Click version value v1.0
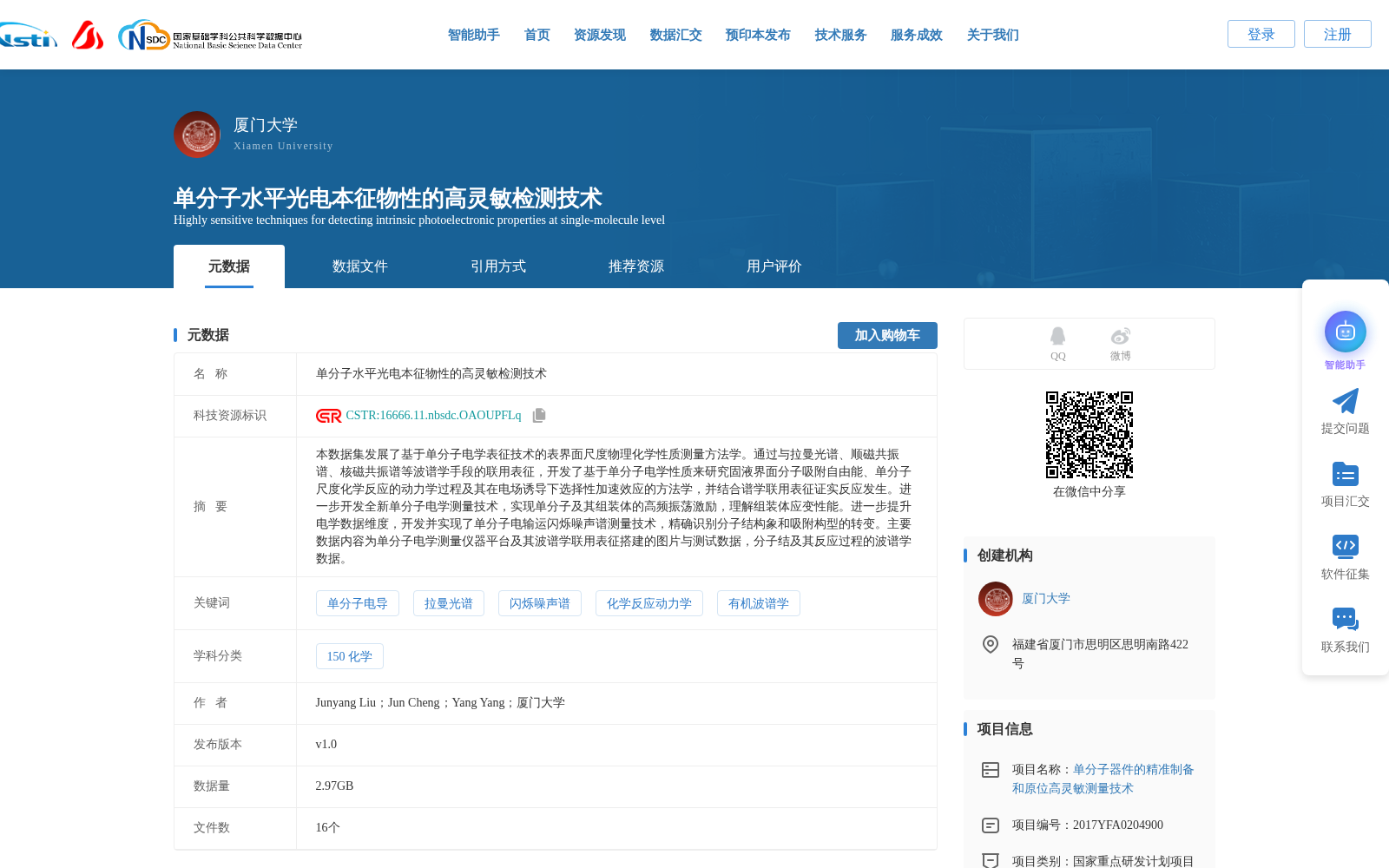Image resolution: width=1389 pixels, height=868 pixels. point(326,745)
